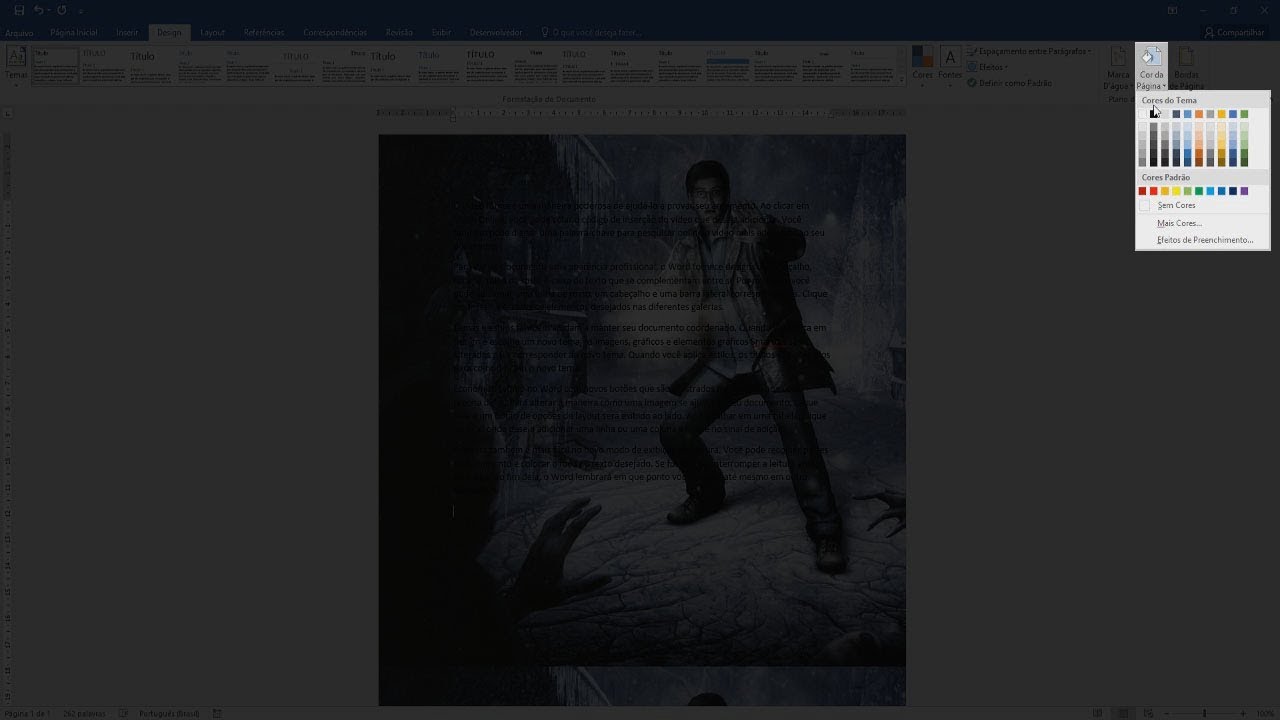The width and height of the screenshot is (1280, 720).
Task: Switch to the Correspondências tab
Action: 335,33
